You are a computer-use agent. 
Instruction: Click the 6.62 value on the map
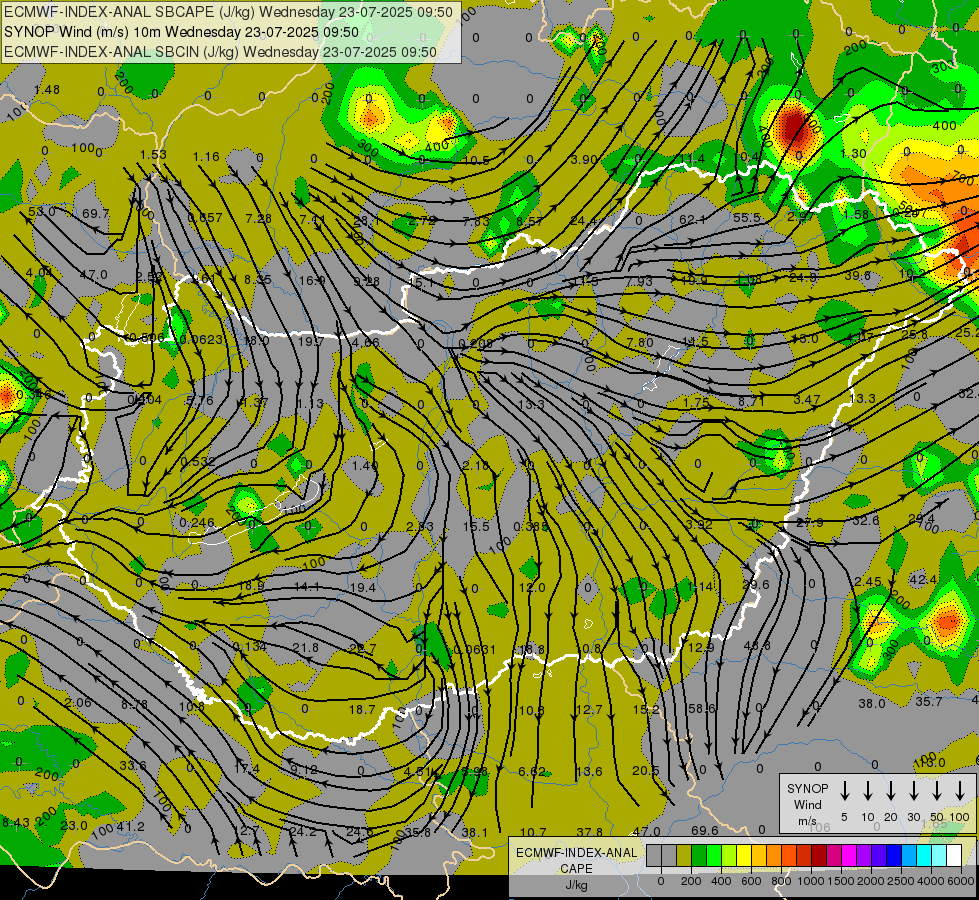532,771
